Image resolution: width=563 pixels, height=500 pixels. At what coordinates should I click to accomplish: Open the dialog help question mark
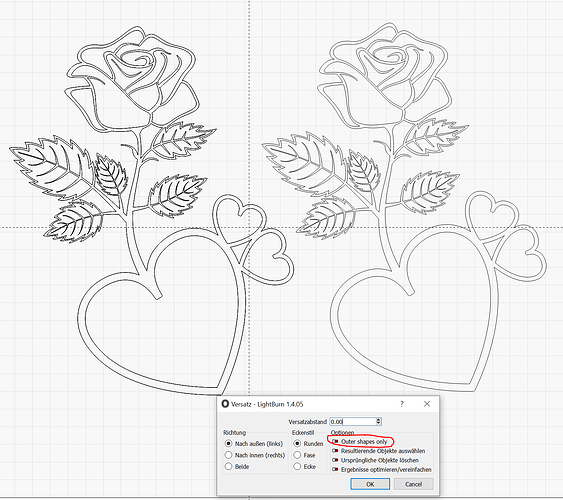pos(402,404)
